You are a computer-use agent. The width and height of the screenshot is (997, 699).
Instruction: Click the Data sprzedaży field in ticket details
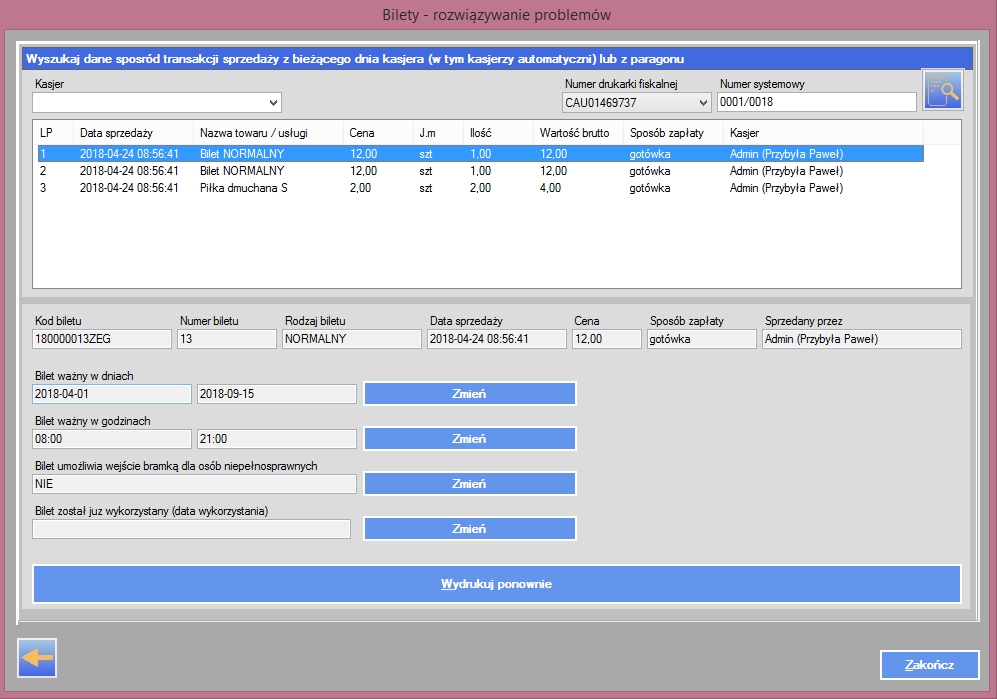pos(497,339)
